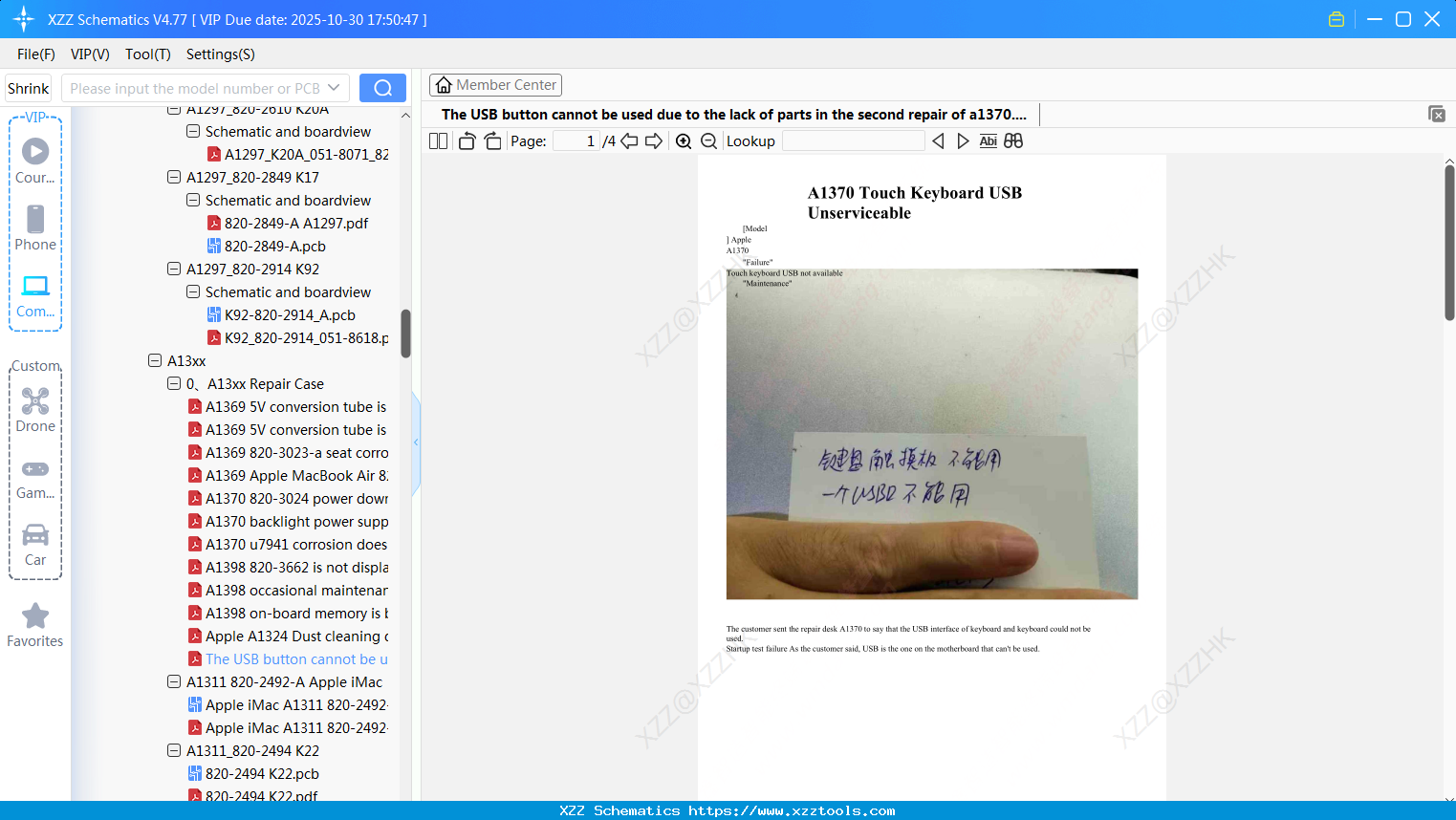The image size is (1456, 820).
Task: Zoom in on the document
Action: coord(684,140)
